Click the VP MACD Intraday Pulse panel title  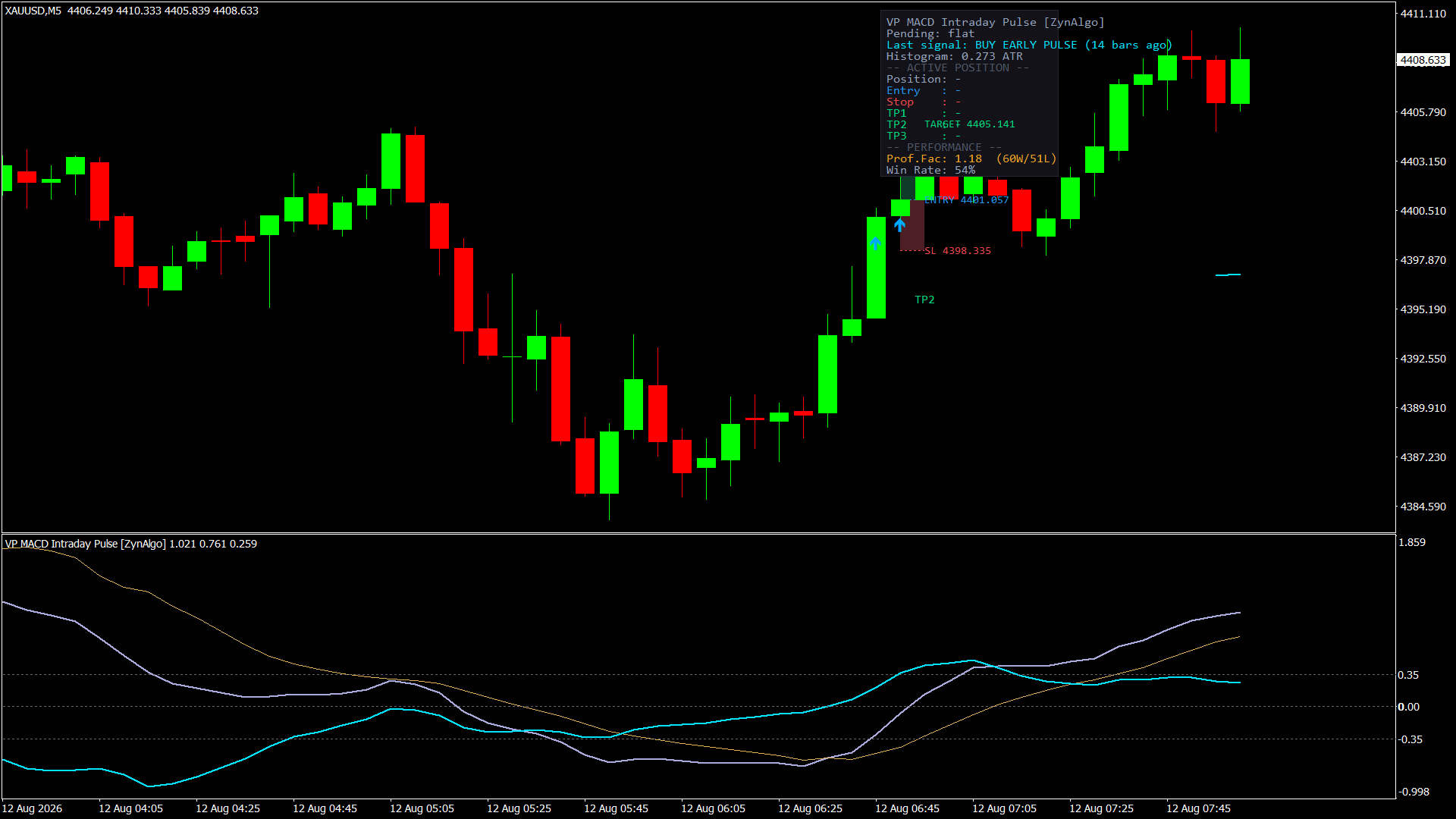[995, 22]
